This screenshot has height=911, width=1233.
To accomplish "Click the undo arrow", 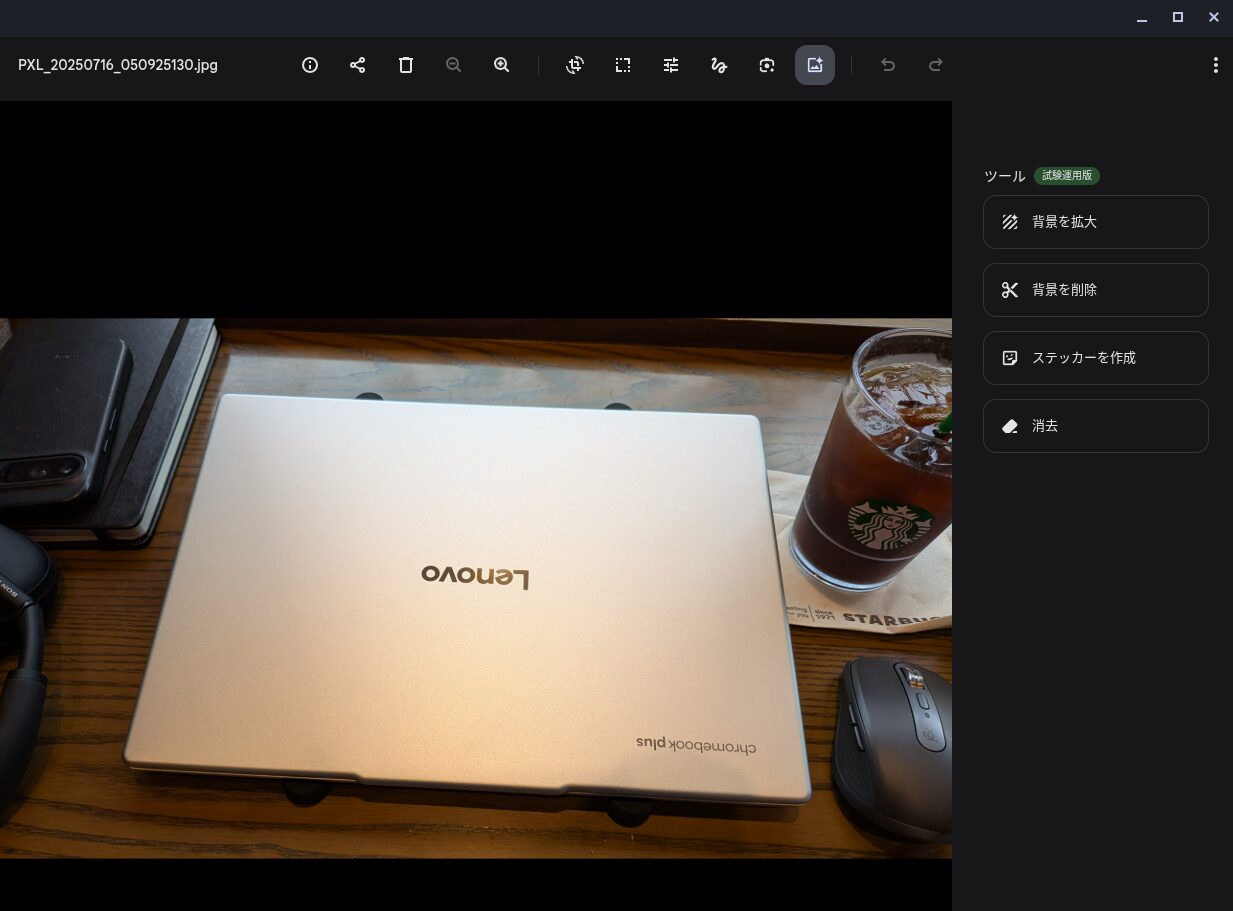I will click(x=888, y=65).
